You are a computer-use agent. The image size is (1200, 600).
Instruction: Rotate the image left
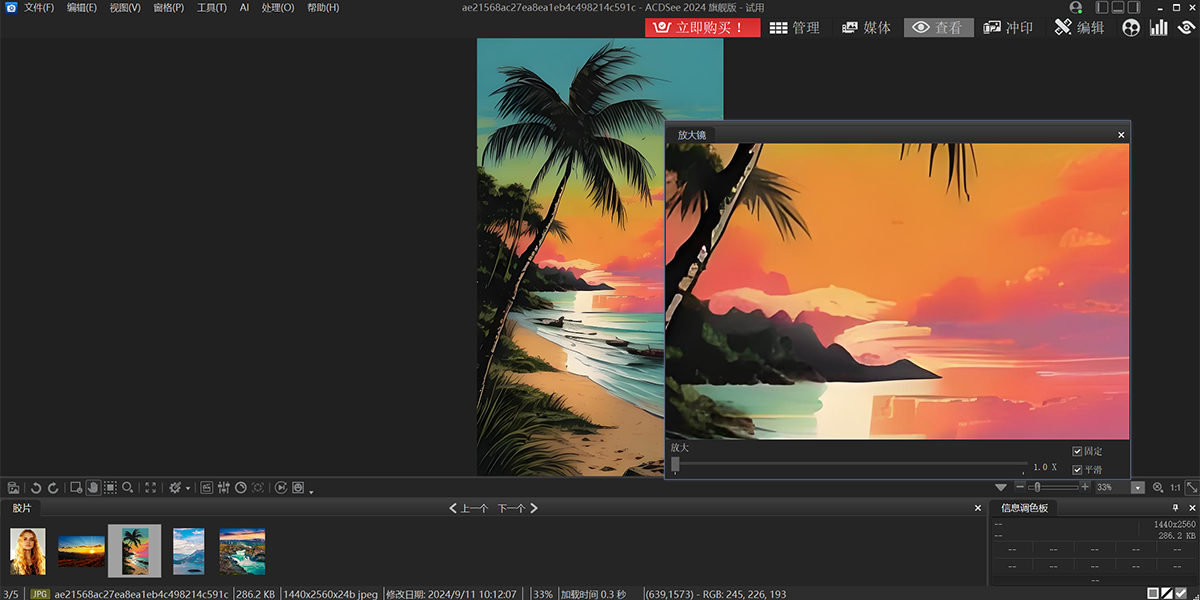click(x=36, y=488)
